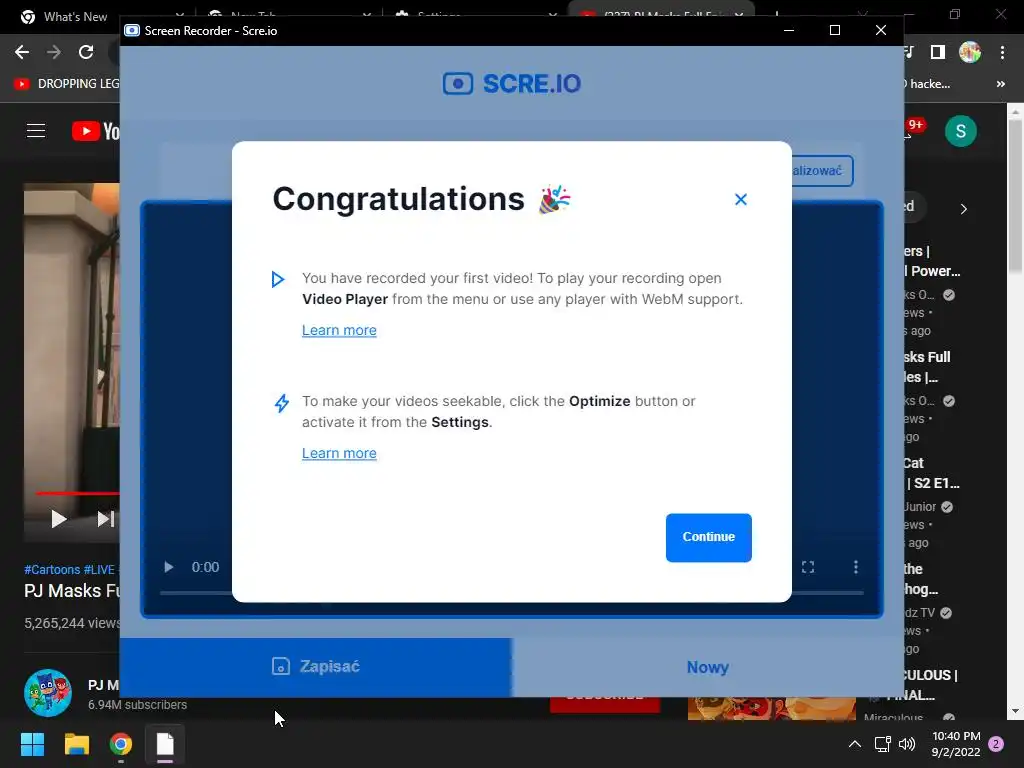Click the 5,265,244 views text
Image resolution: width=1024 pixels, height=768 pixels.
72,623
